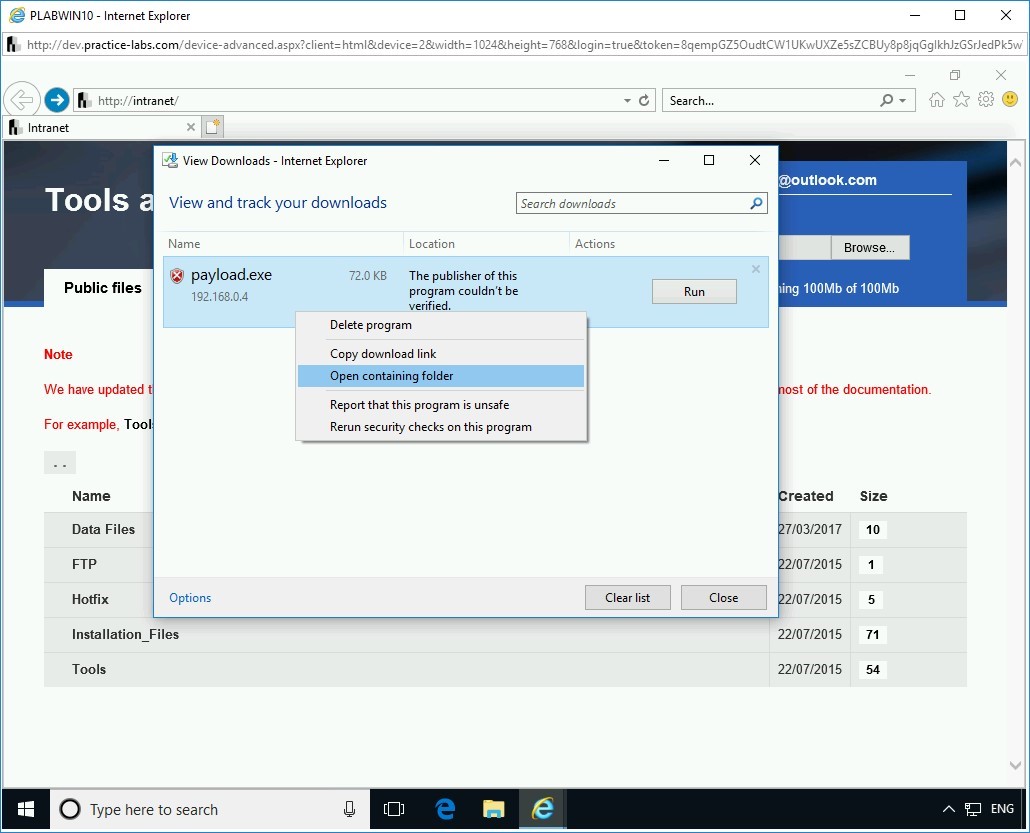
Task: Expand the address bar dropdown arrow
Action: (x=627, y=101)
